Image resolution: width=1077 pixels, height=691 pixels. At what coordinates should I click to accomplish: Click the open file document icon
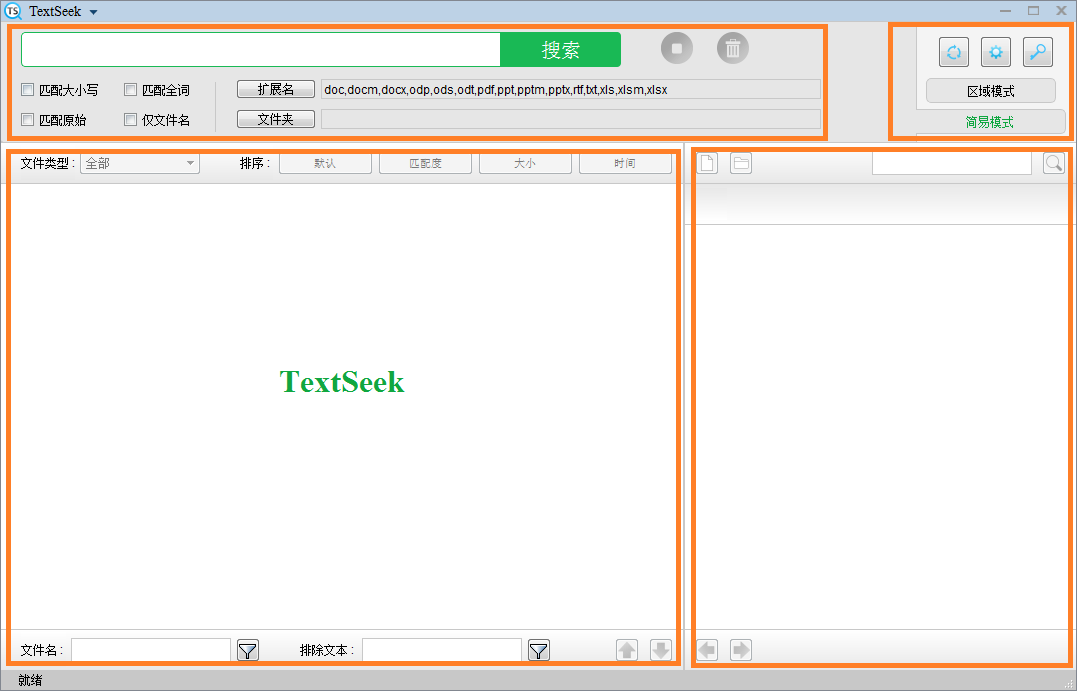pos(707,163)
